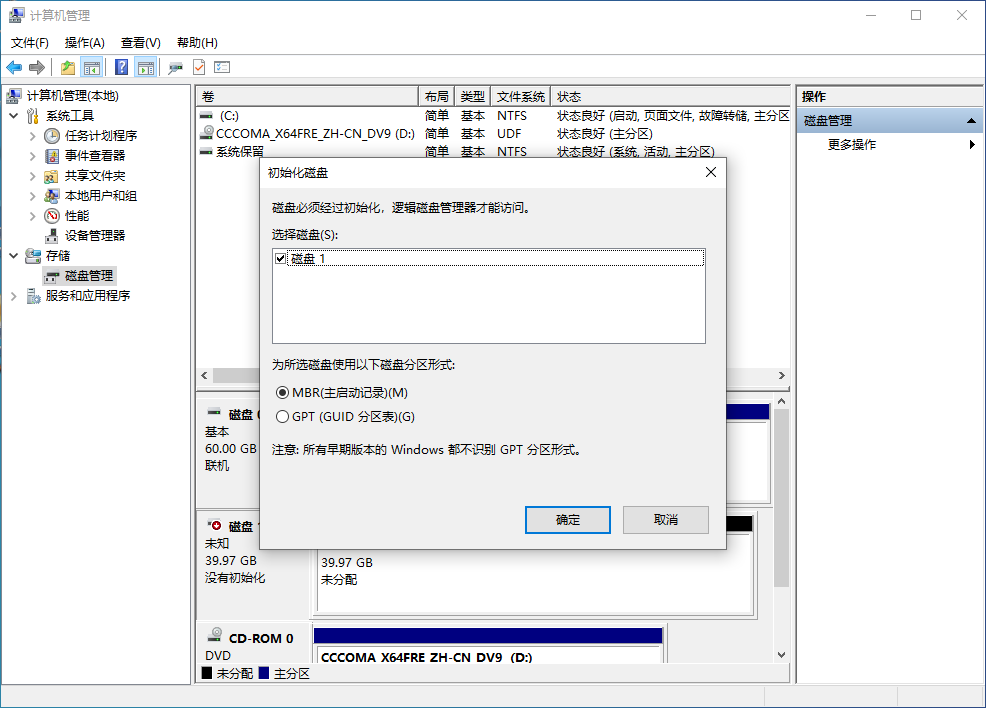The height and width of the screenshot is (708, 986).
Task: Expand the 性能 branch arrow
Action: [33, 216]
